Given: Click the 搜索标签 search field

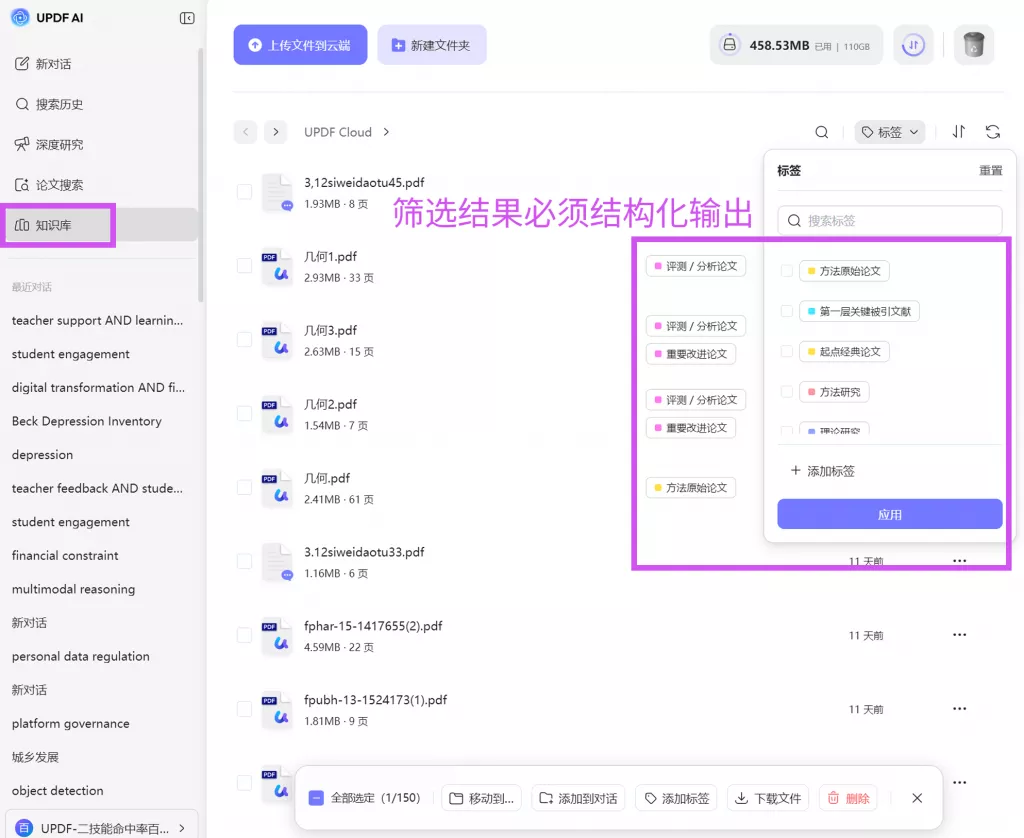Looking at the screenshot, I should click(889, 220).
